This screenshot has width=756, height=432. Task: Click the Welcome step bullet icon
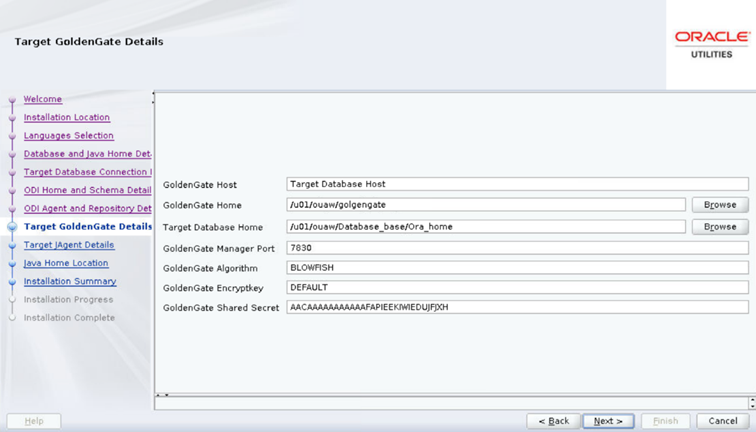click(13, 99)
